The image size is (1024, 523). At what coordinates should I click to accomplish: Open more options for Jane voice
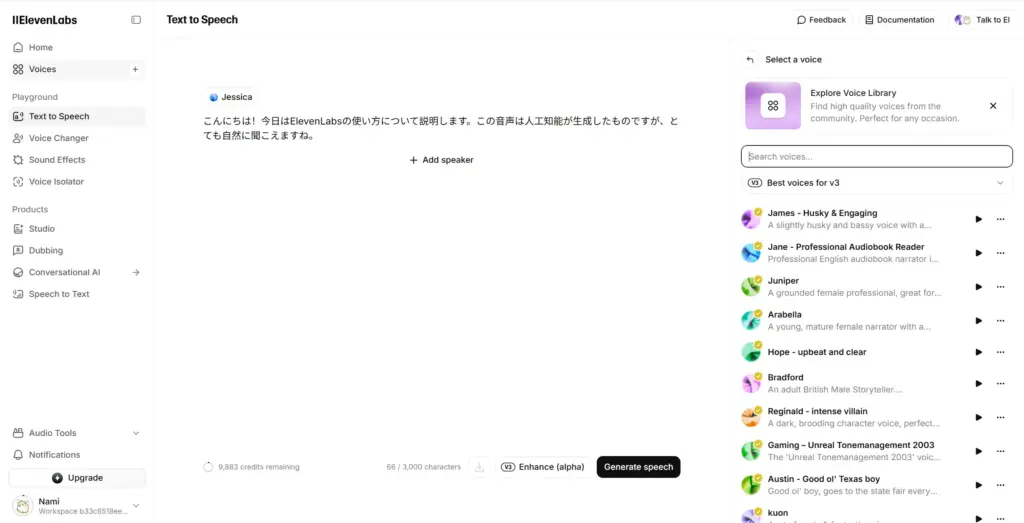click(1000, 253)
